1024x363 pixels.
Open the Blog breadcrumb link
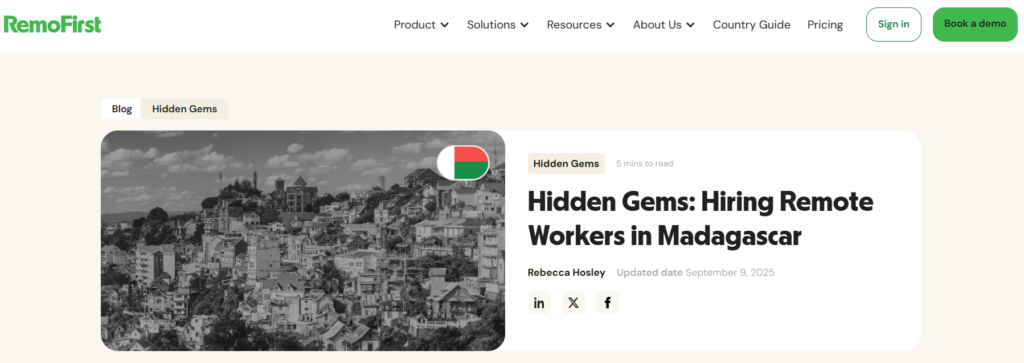[x=121, y=109]
